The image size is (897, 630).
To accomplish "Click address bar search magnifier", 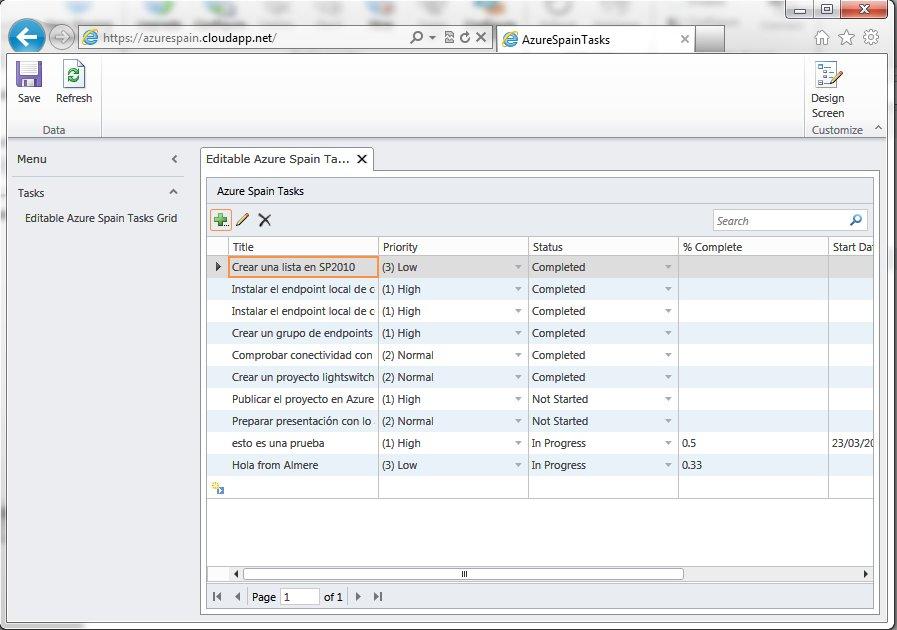I will (x=416, y=38).
